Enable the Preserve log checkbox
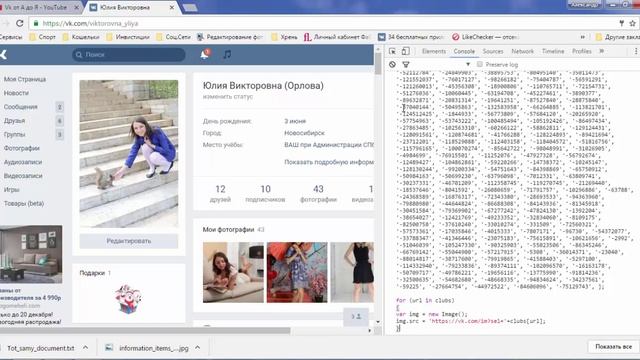Screen dimensions: 640x360 click(480, 64)
